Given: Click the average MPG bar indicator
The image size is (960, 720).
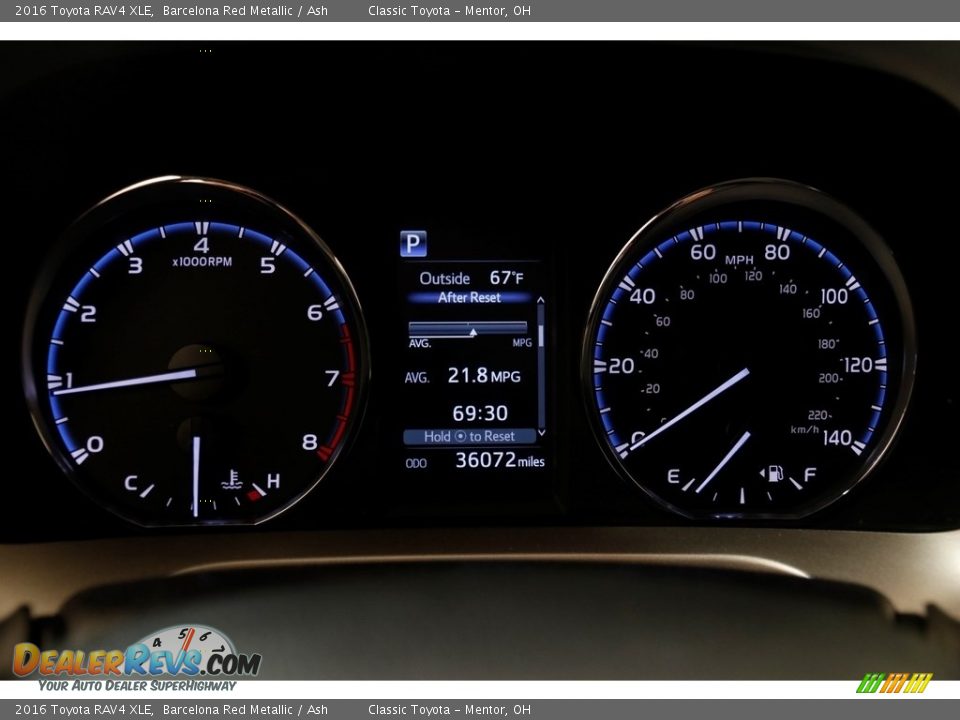Looking at the screenshot, I should 468,329.
